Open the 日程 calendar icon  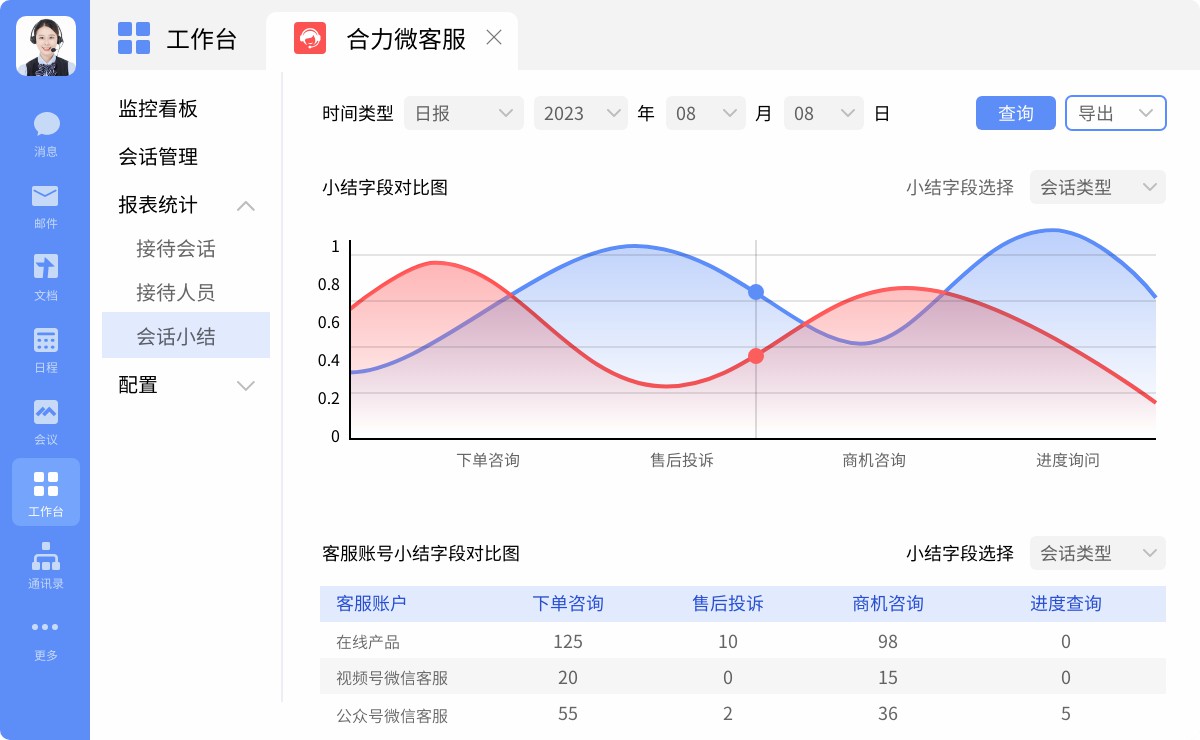46,340
